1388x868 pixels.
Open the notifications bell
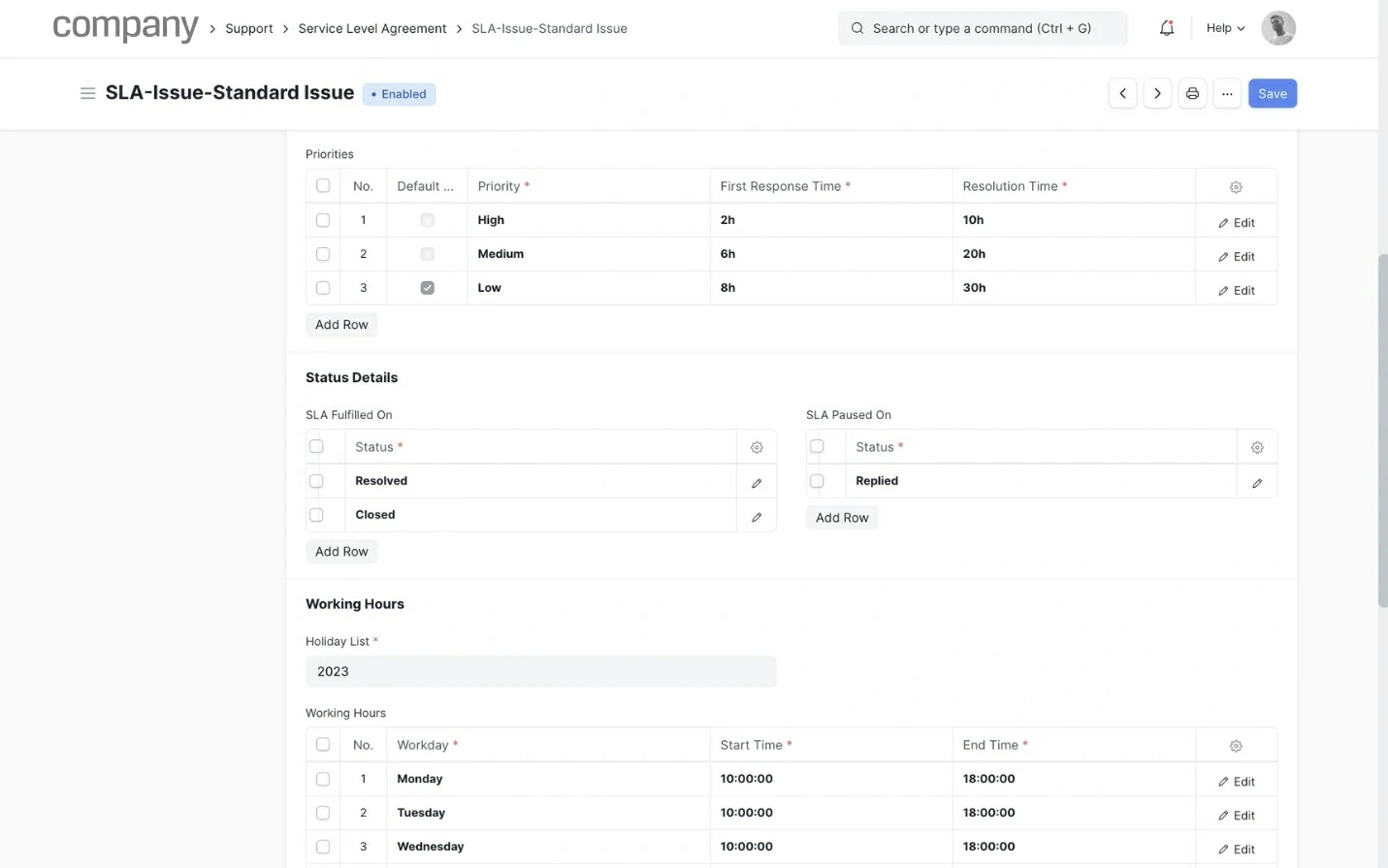(1166, 28)
